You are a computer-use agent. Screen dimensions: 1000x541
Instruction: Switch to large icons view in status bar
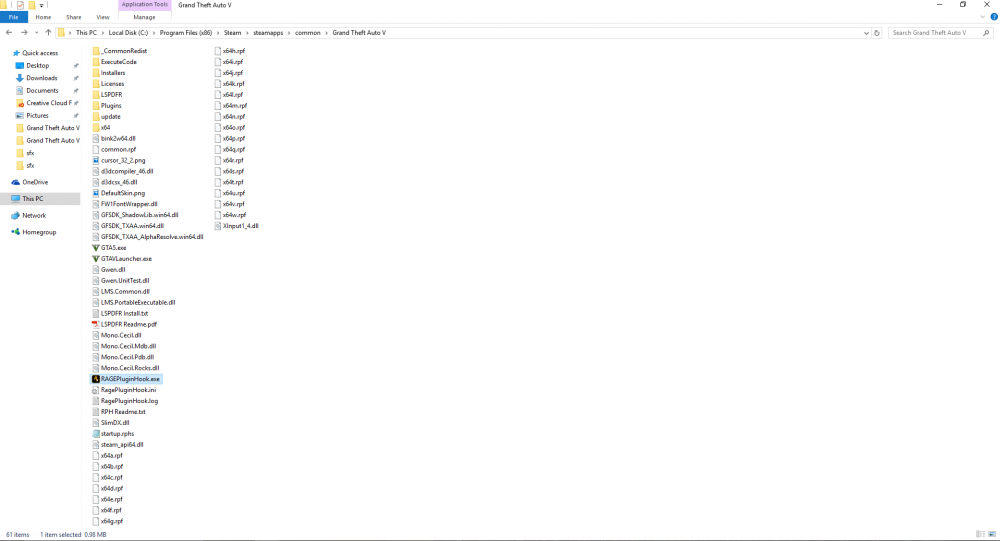(992, 535)
